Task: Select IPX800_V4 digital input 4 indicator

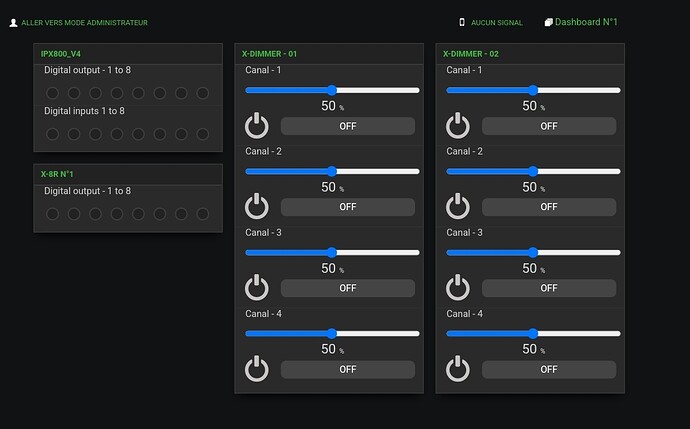Action: click(x=117, y=134)
